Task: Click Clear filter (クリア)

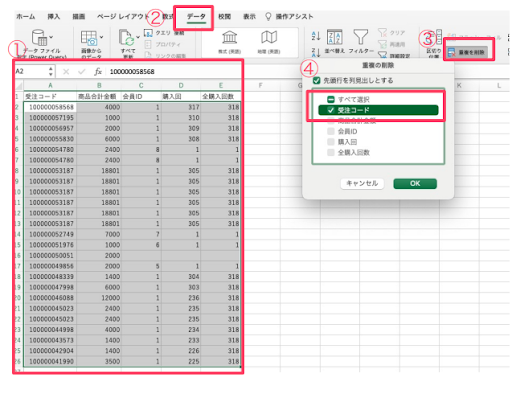Action: (391, 33)
